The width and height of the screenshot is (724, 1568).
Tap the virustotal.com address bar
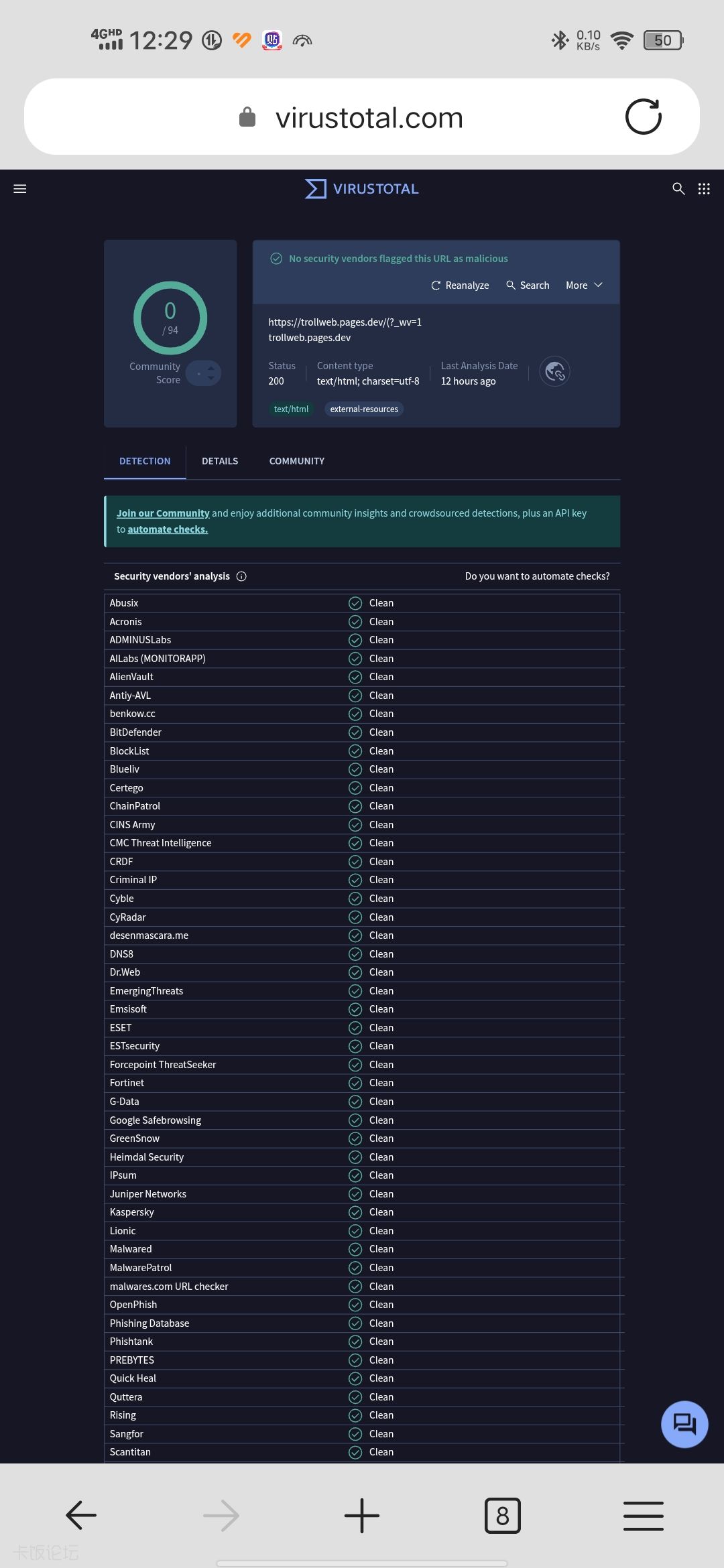pyautogui.click(x=369, y=118)
